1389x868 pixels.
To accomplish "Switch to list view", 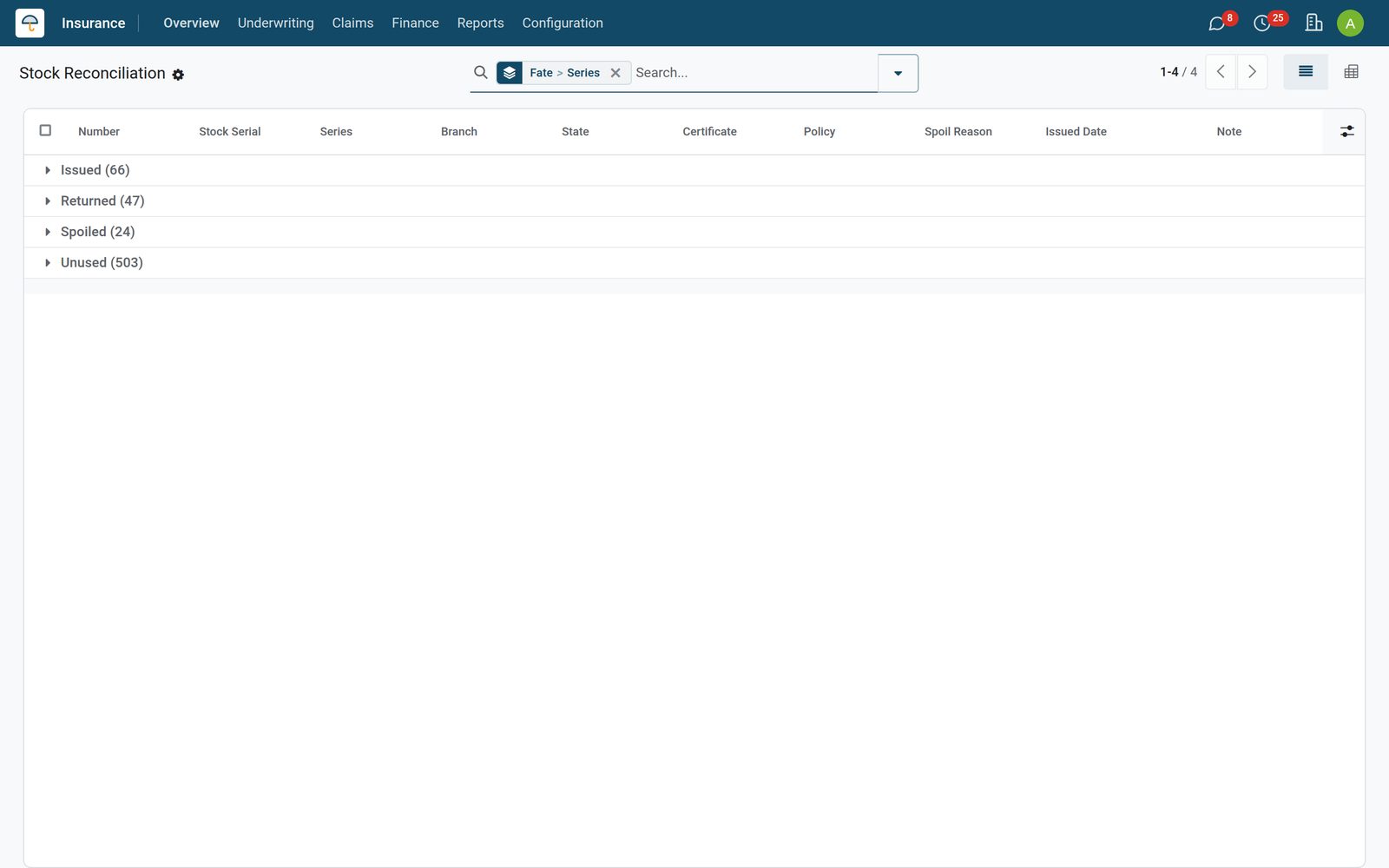I will coord(1306,72).
